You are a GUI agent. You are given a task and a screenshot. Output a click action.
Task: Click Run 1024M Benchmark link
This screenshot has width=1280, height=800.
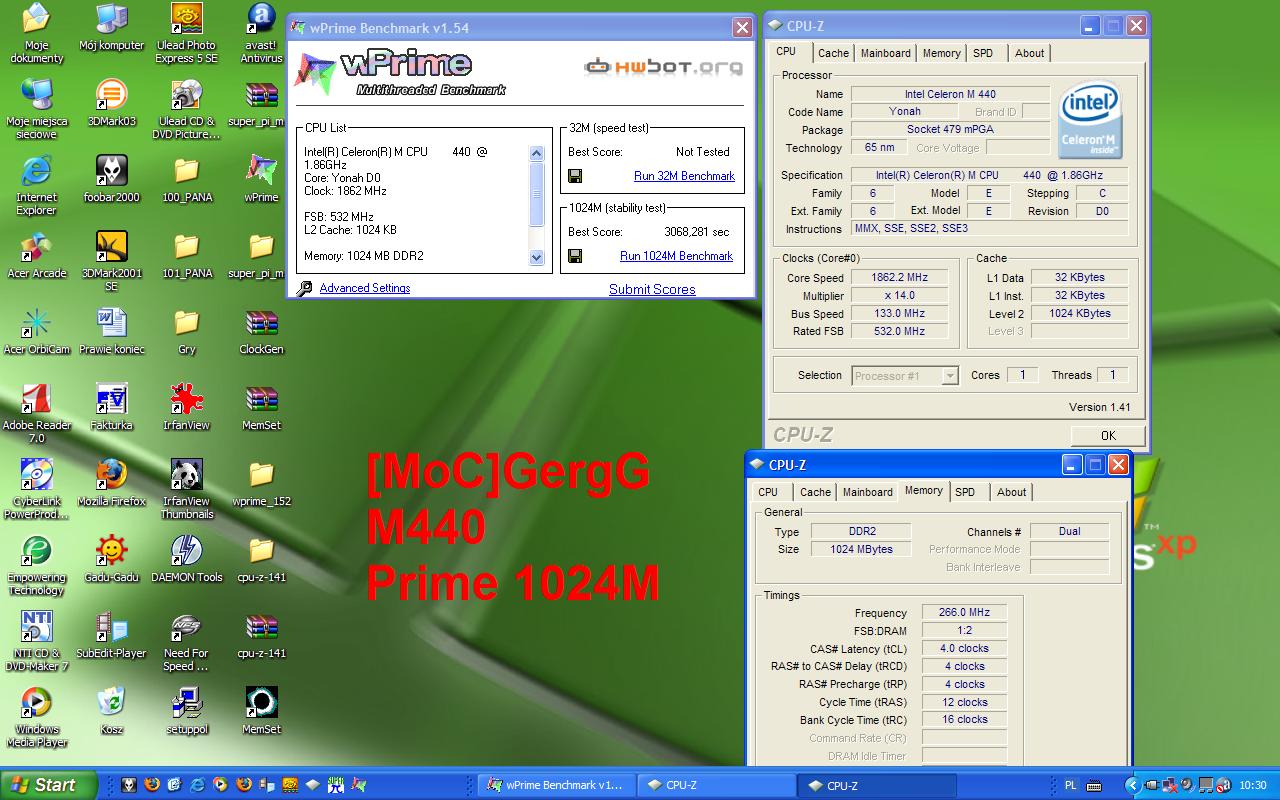click(x=676, y=256)
